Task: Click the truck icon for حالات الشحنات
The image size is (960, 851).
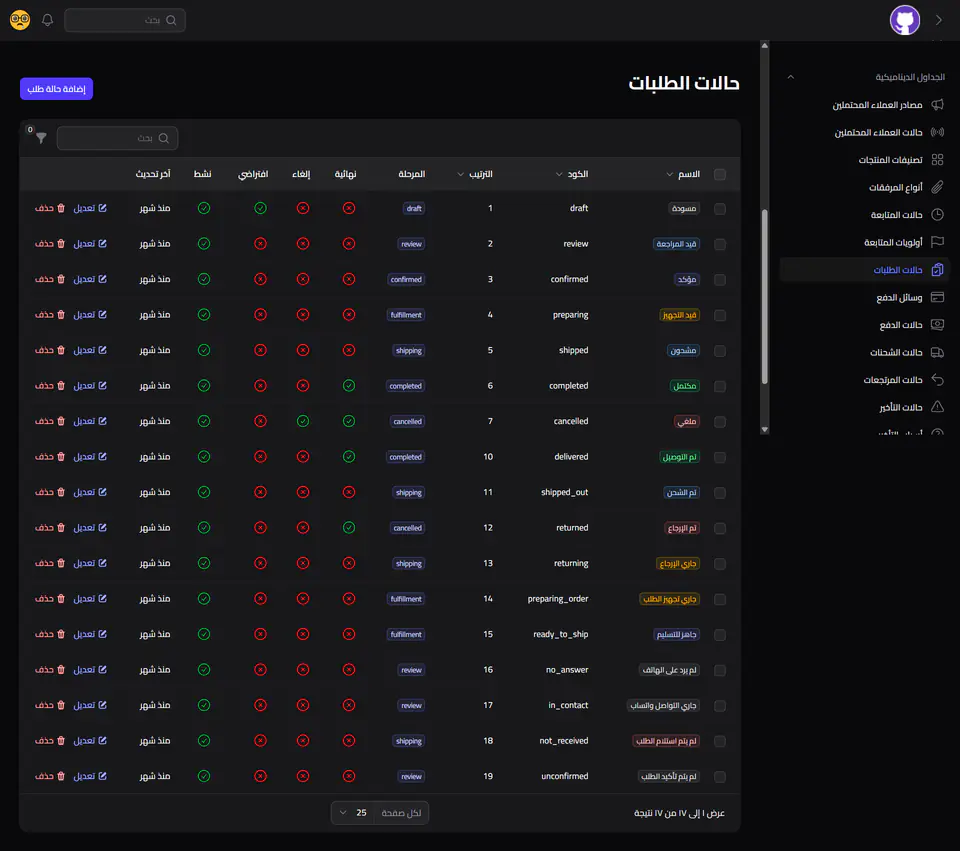Action: (x=937, y=352)
